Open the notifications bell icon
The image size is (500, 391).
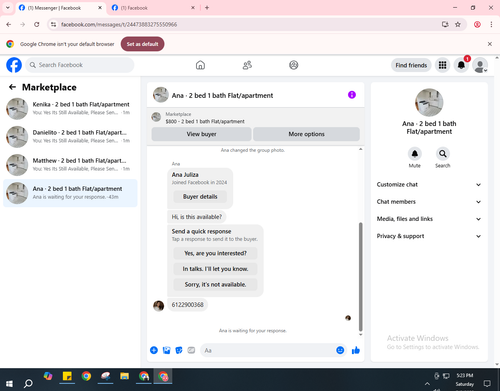pyautogui.click(x=461, y=65)
